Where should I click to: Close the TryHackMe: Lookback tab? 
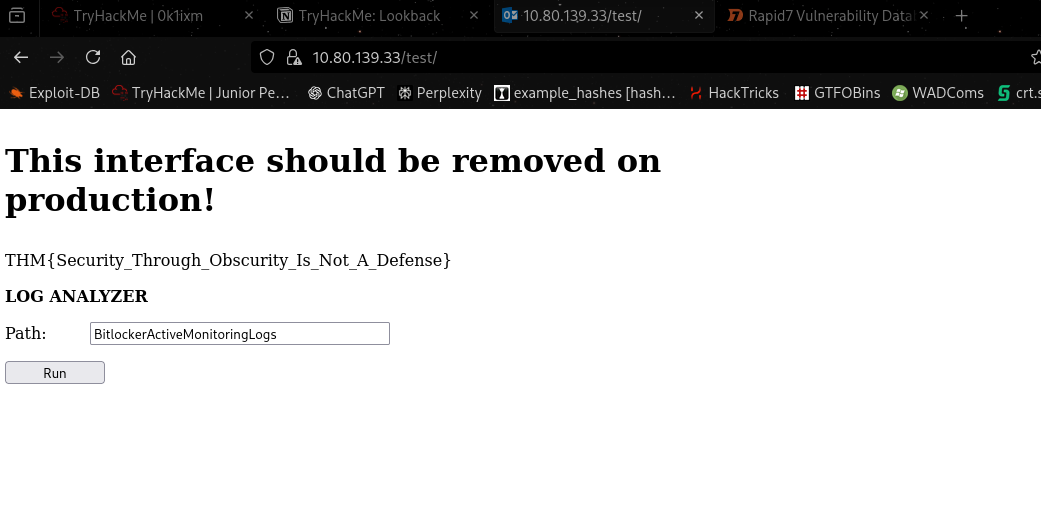474,16
